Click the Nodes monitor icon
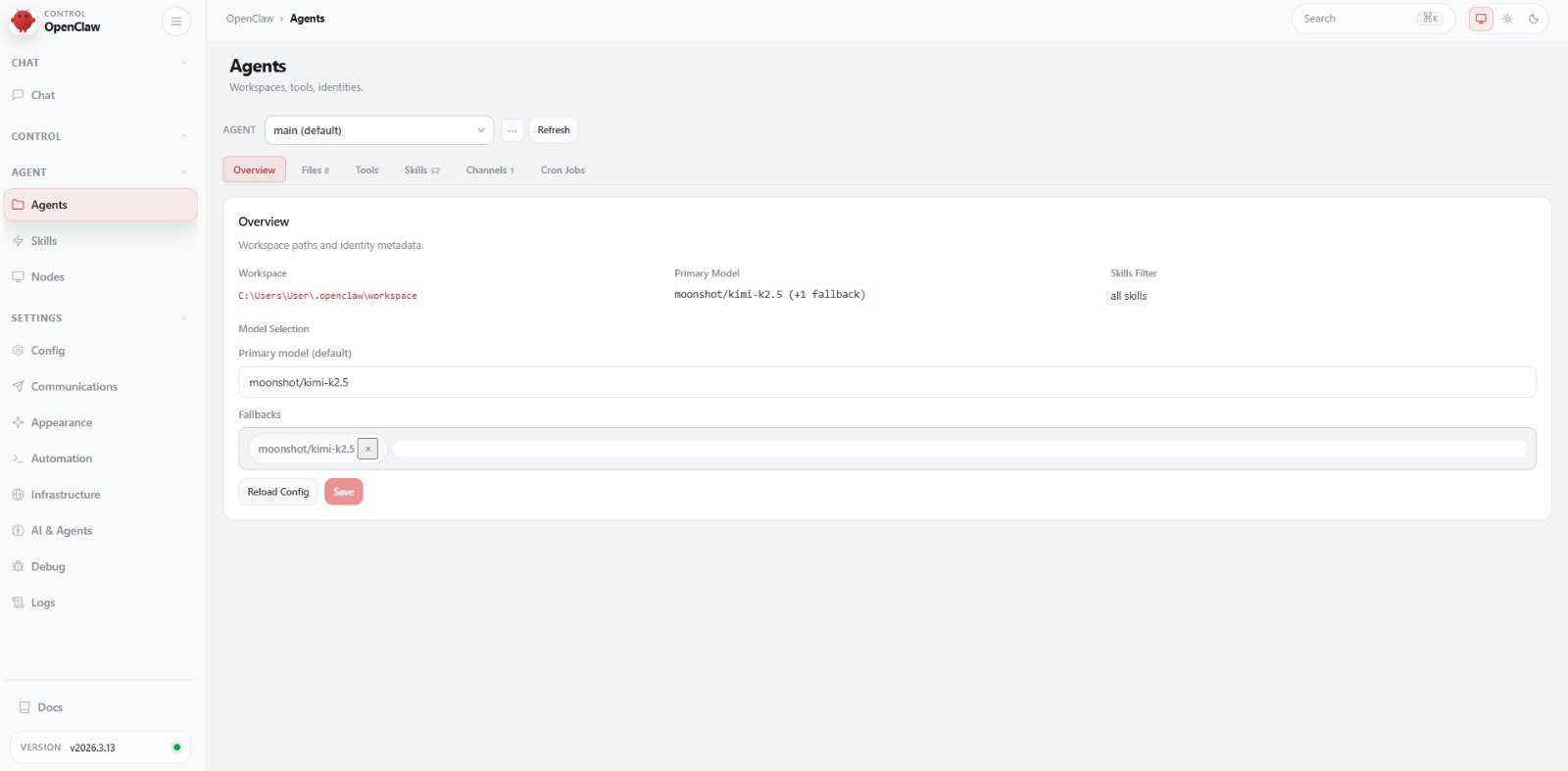 point(18,277)
